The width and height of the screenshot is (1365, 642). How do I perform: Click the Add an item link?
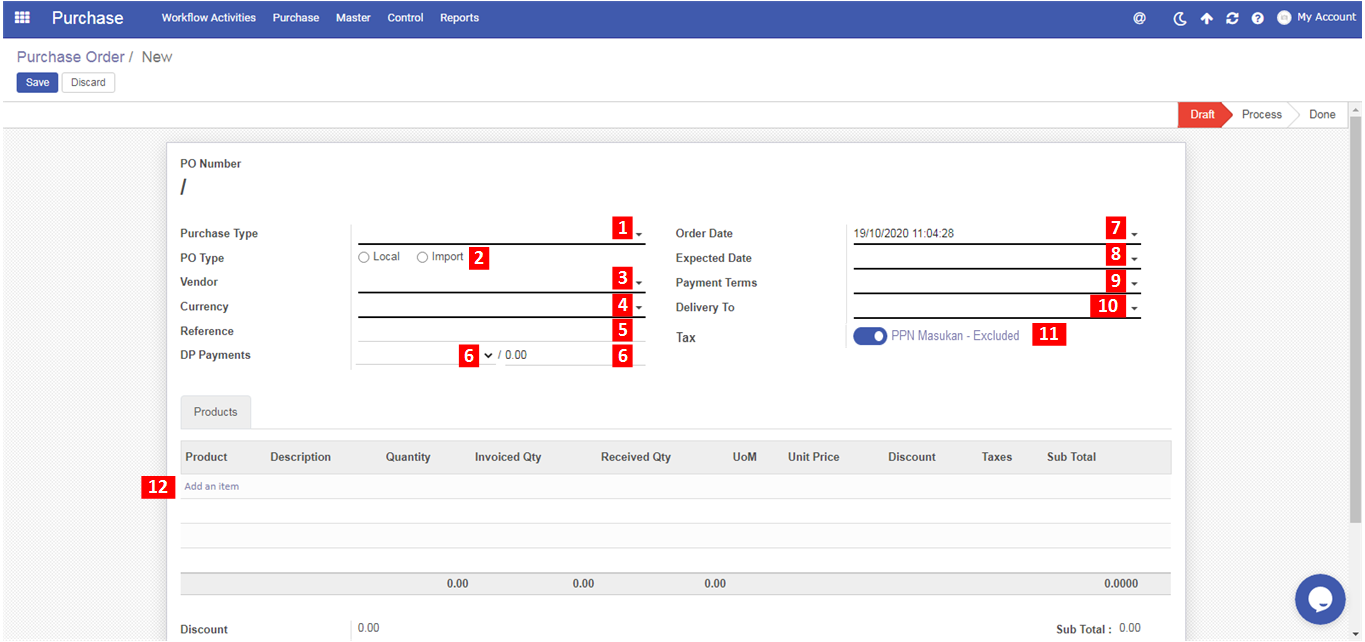click(x=212, y=487)
